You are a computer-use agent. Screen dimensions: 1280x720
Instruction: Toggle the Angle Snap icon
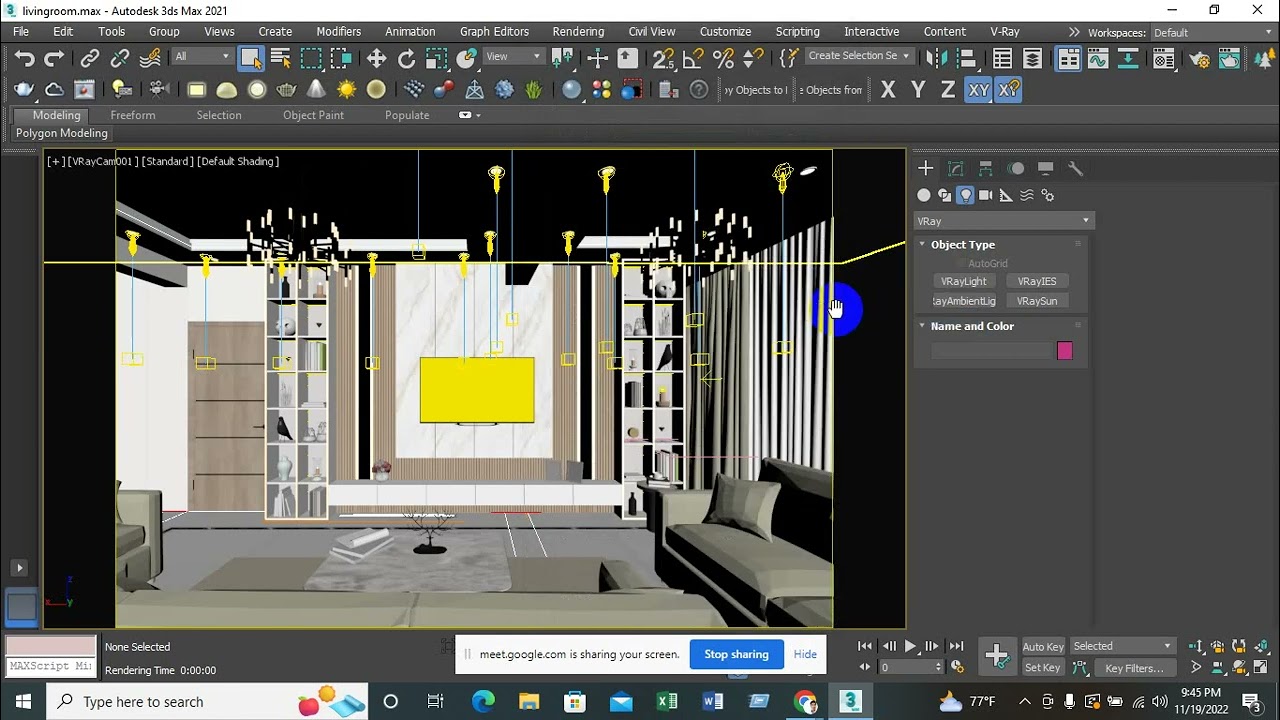(693, 58)
